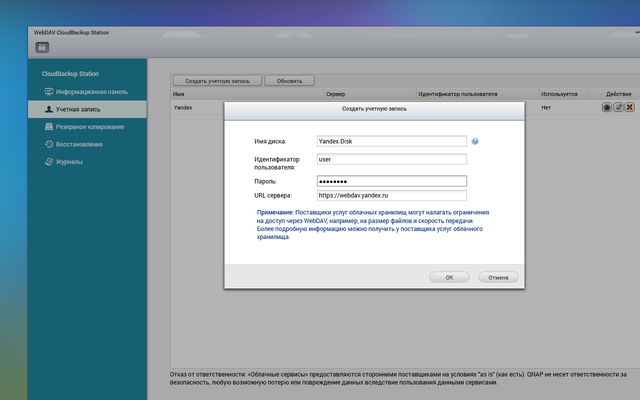Click the URL сервера input field
The height and width of the screenshot is (400, 640).
[x=391, y=195]
